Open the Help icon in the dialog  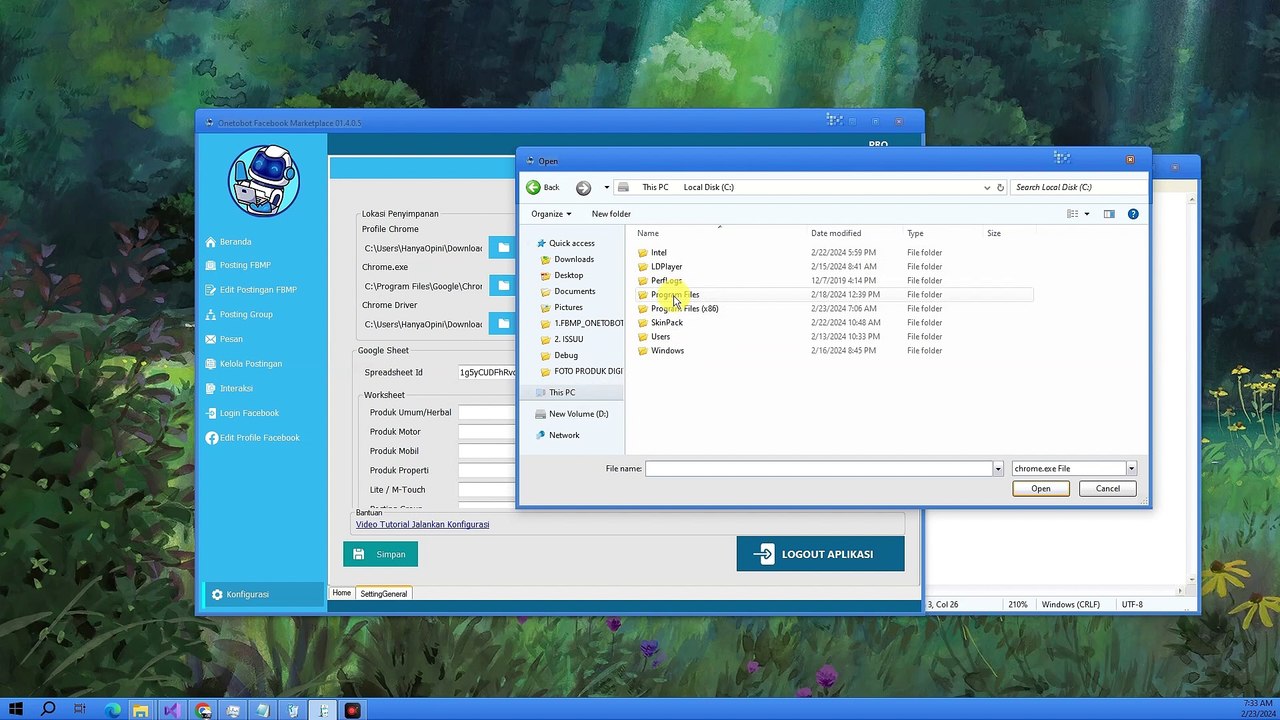[x=1133, y=214]
